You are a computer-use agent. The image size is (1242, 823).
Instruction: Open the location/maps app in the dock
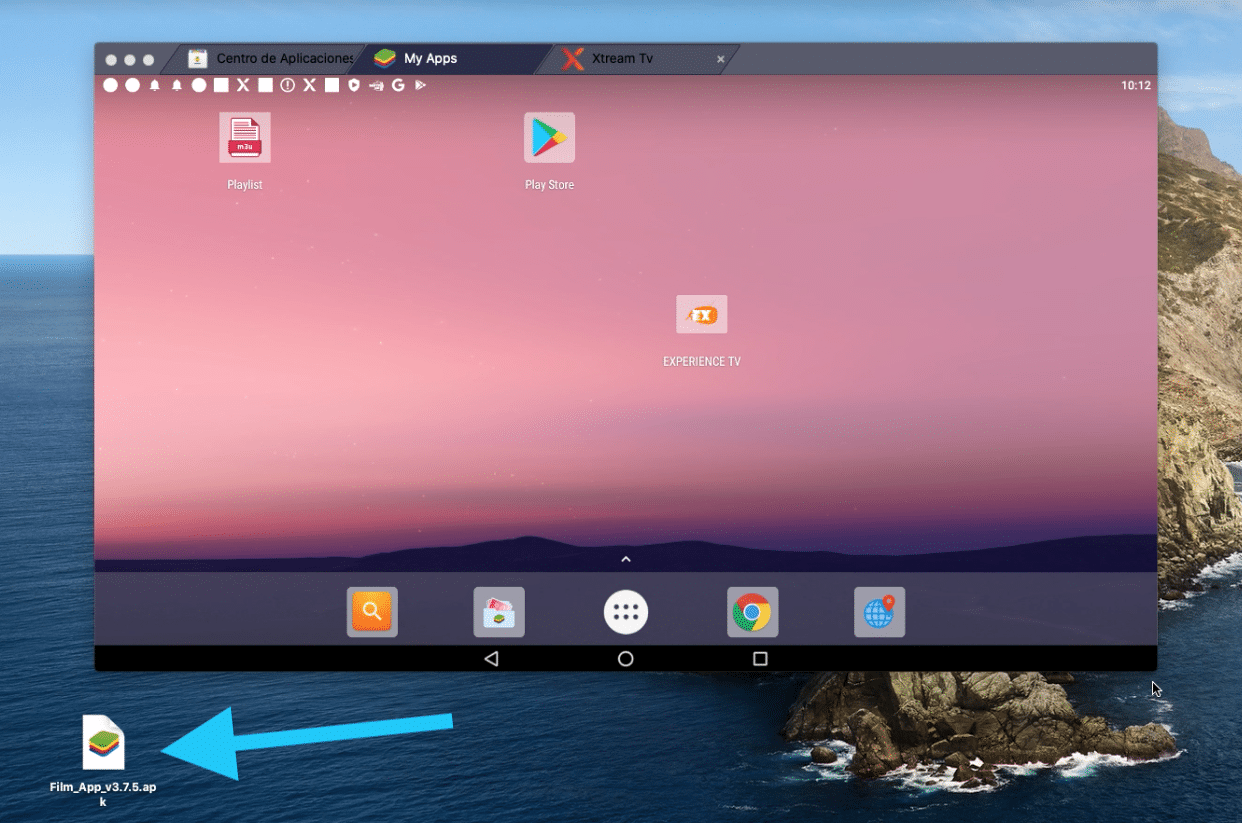878,611
